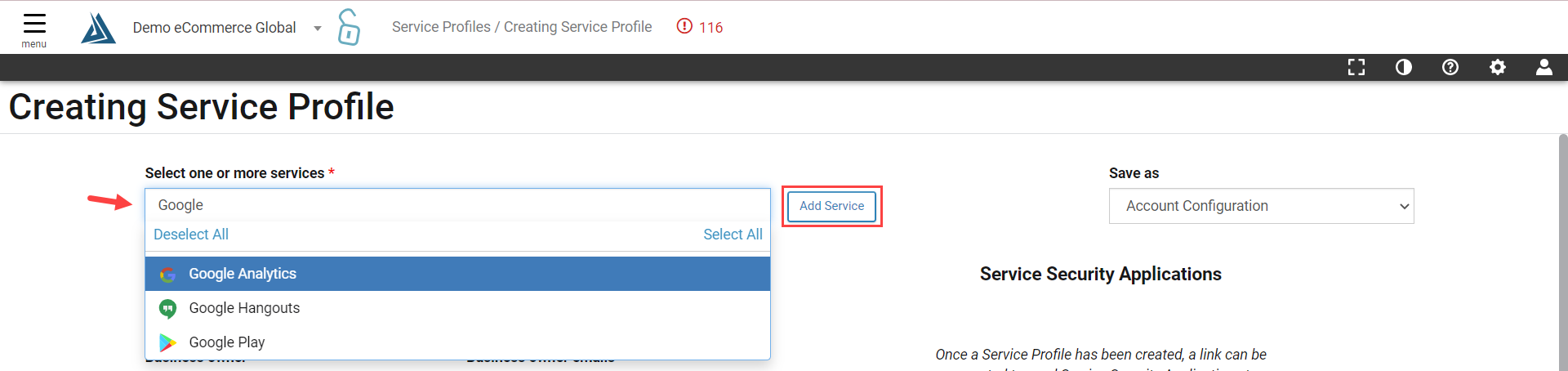Select Google Hangouts from the list
1568x371 pixels.
click(x=457, y=308)
